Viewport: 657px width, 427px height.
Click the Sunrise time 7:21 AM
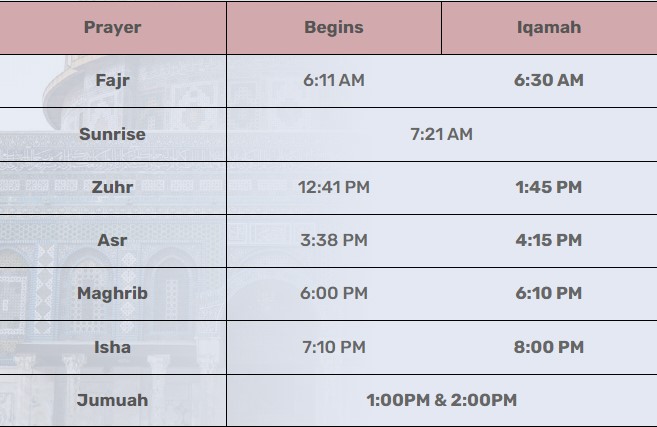441,134
